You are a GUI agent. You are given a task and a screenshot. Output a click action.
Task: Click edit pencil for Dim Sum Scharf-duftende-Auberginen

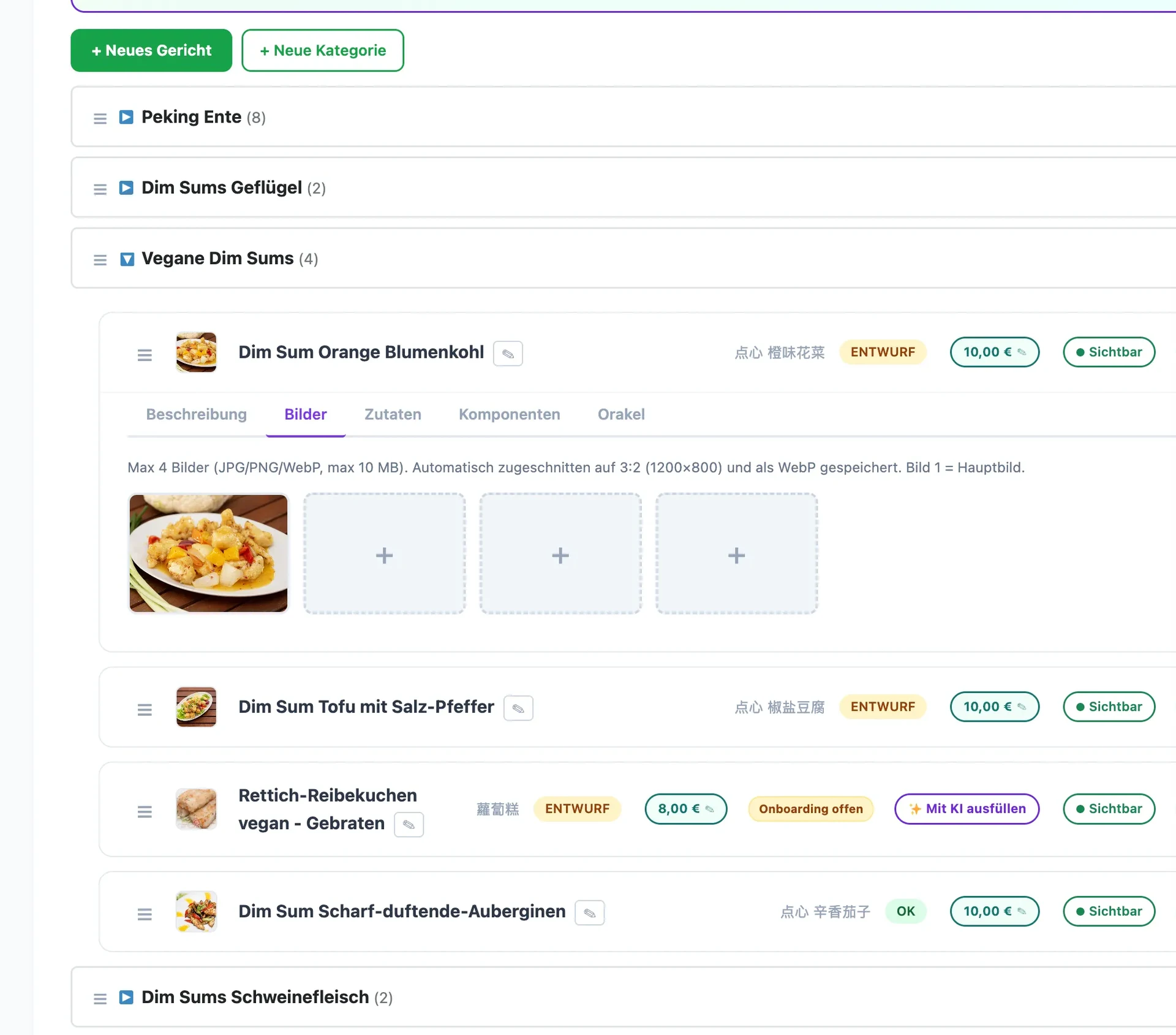(589, 913)
